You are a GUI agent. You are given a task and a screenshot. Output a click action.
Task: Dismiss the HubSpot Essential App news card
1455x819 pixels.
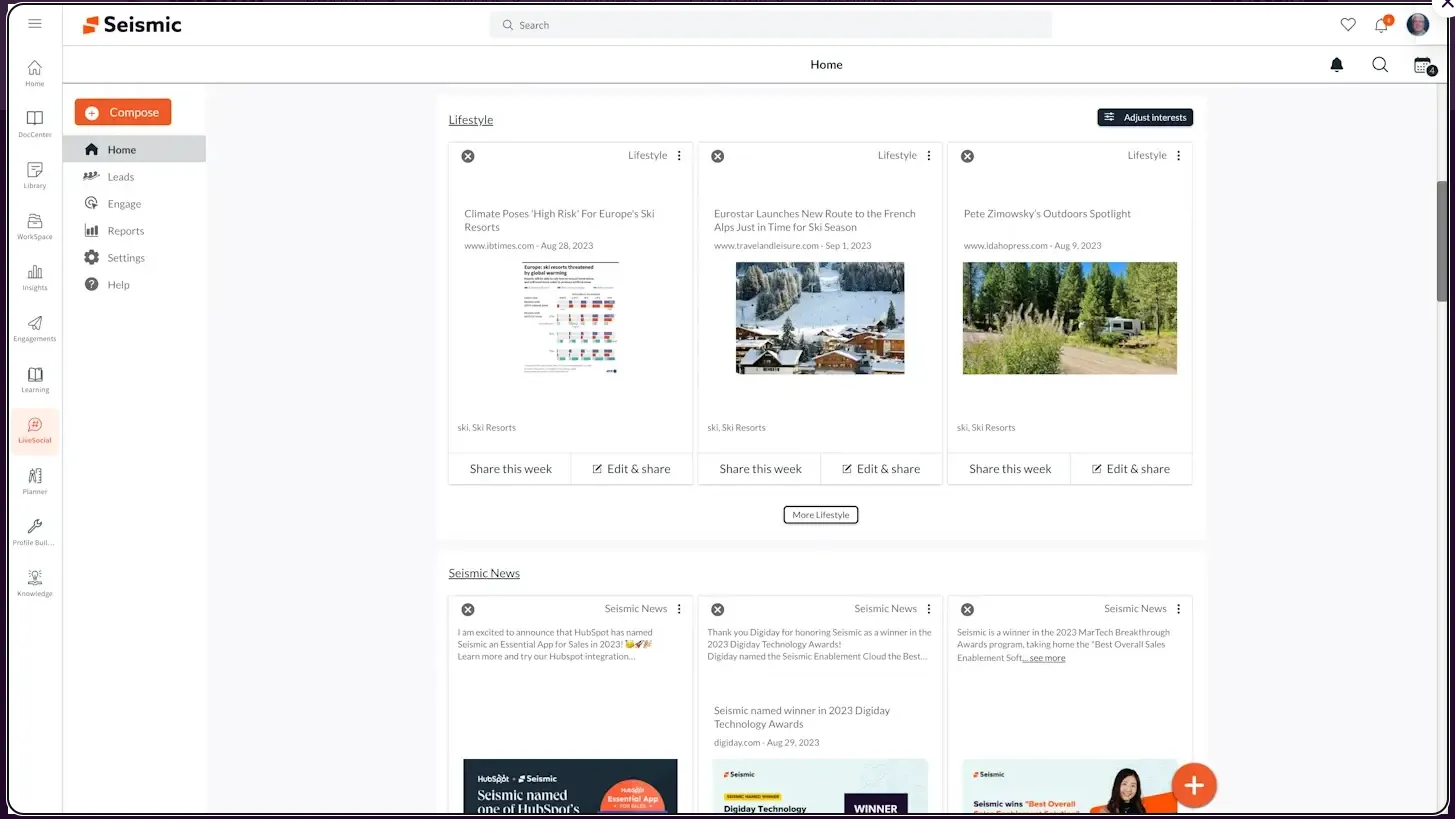click(468, 609)
